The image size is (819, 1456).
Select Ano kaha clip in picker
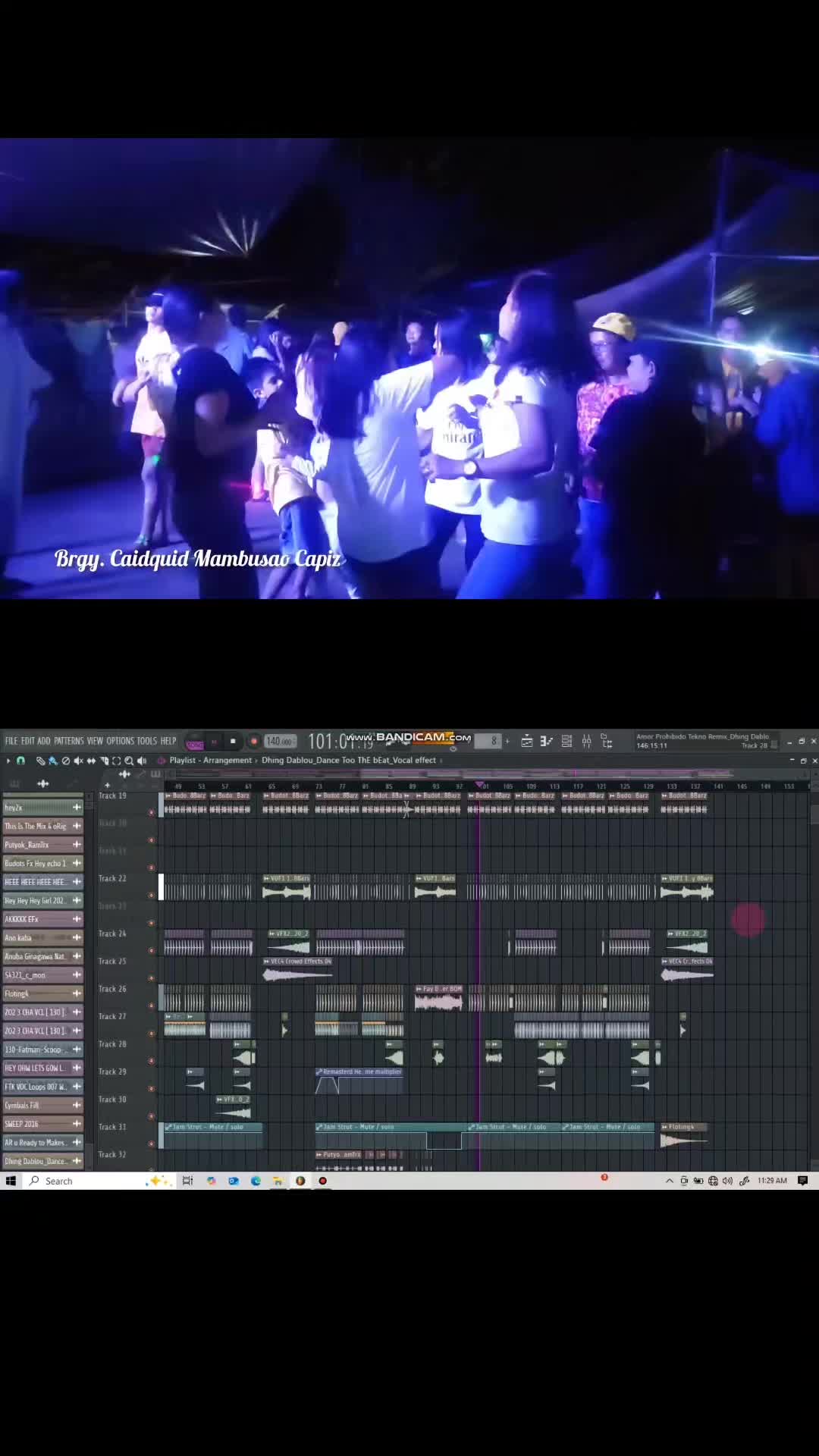[42, 938]
